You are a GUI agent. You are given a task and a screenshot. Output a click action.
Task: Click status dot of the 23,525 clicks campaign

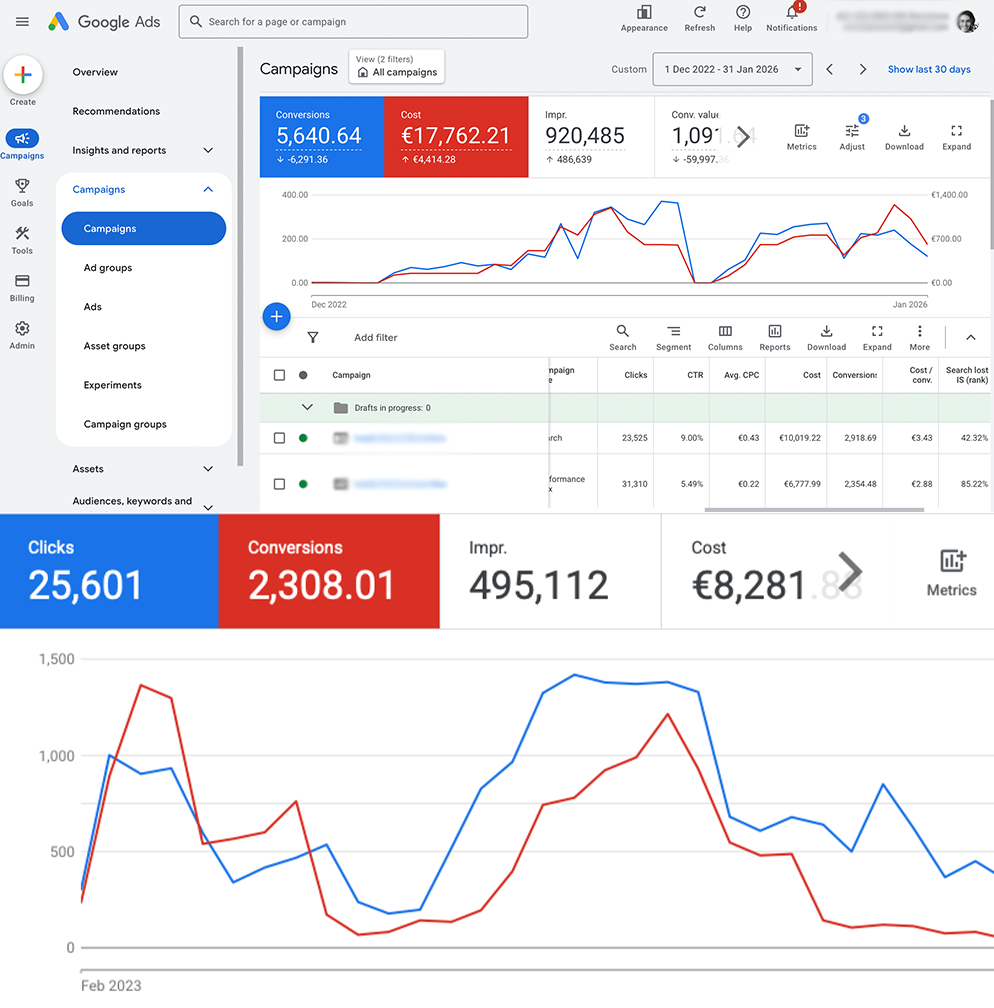[303, 438]
